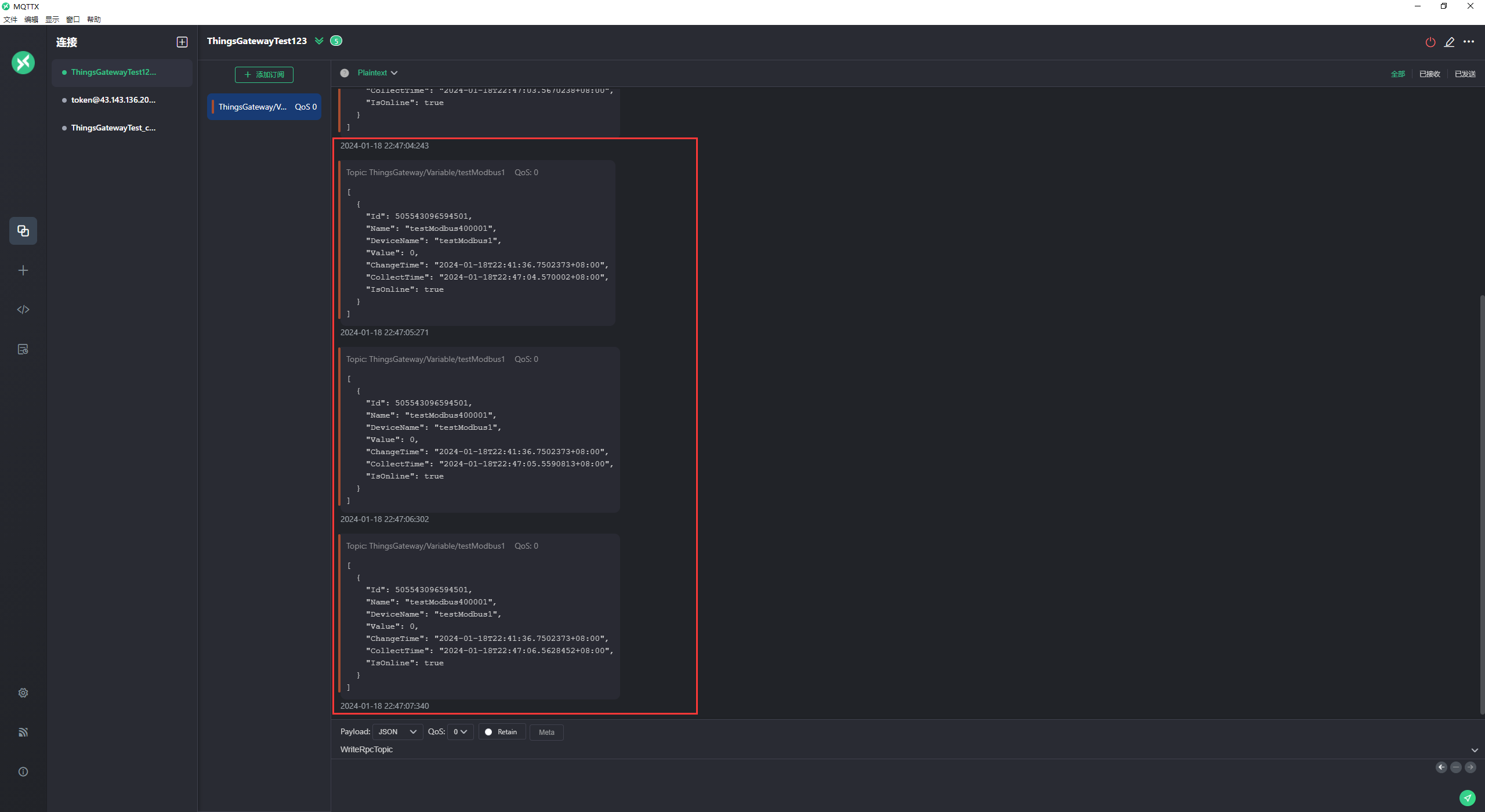Click the Meta button

click(546, 732)
